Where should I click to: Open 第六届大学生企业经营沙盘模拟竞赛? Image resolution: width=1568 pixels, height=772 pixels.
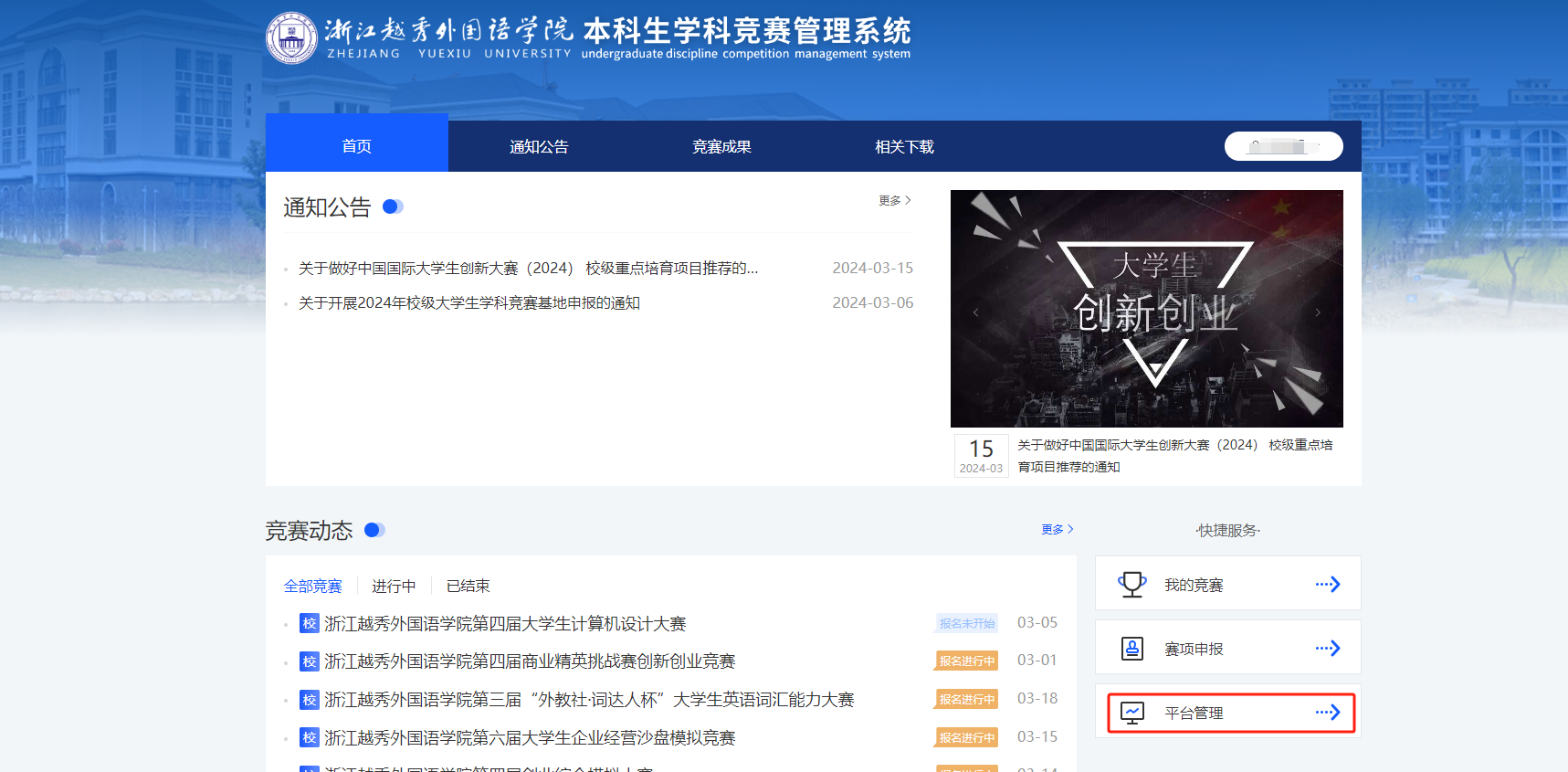(x=530, y=738)
